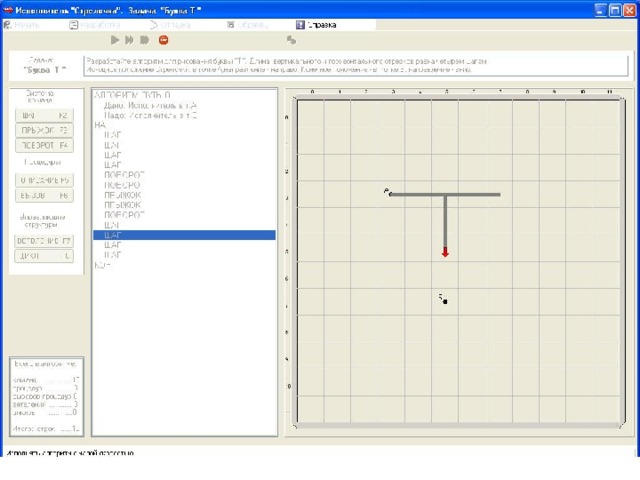Stop execution with the red stop icon
Image resolution: width=640 pixels, height=480 pixels.
pyautogui.click(x=164, y=40)
